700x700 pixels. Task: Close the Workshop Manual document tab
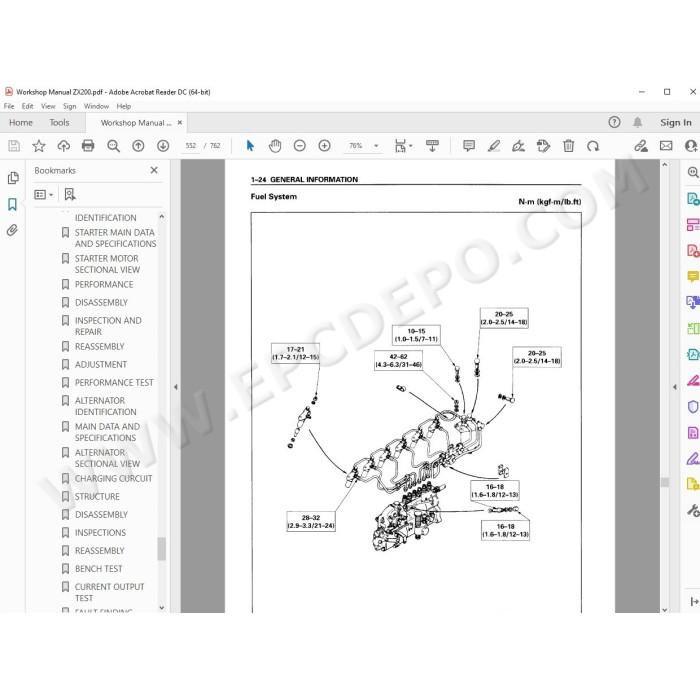[179, 122]
